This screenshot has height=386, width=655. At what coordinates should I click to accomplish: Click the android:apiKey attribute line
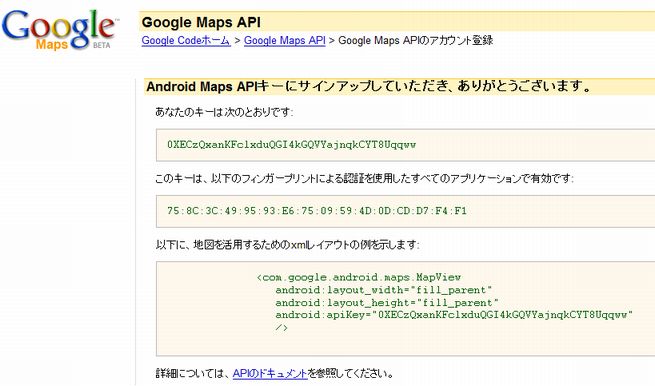click(x=454, y=315)
